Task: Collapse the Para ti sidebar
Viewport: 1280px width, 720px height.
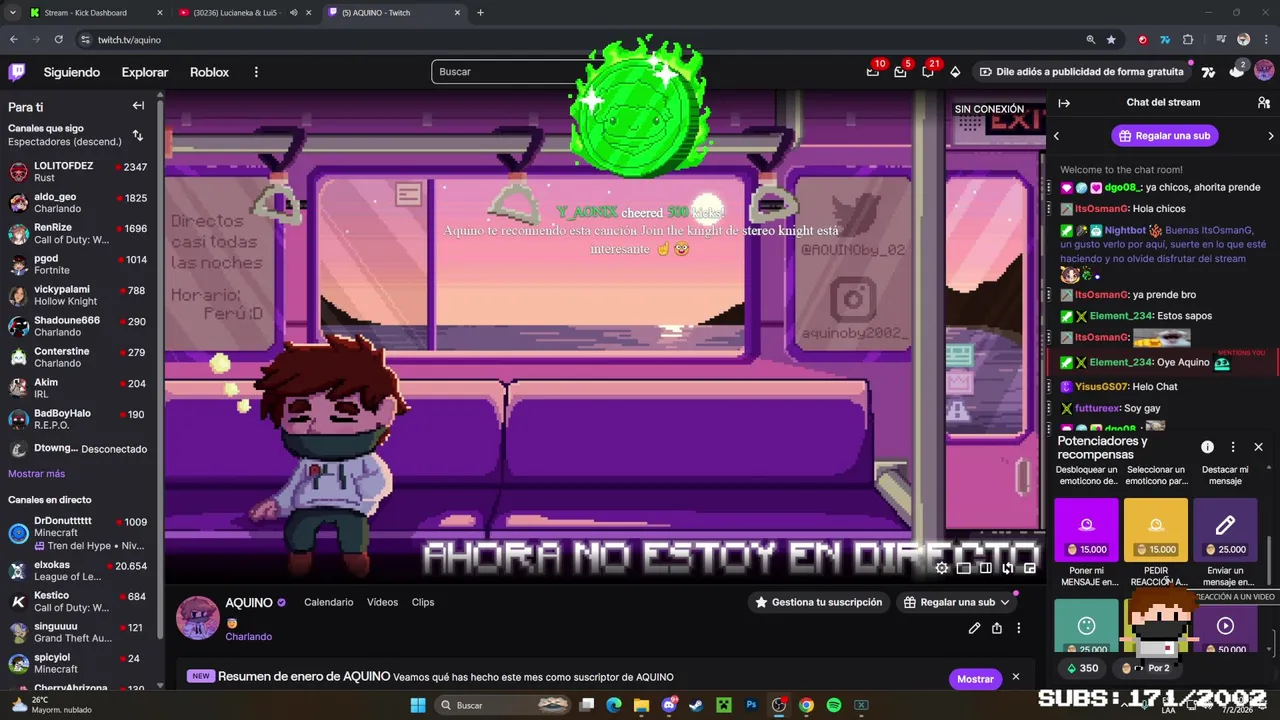Action: click(138, 106)
